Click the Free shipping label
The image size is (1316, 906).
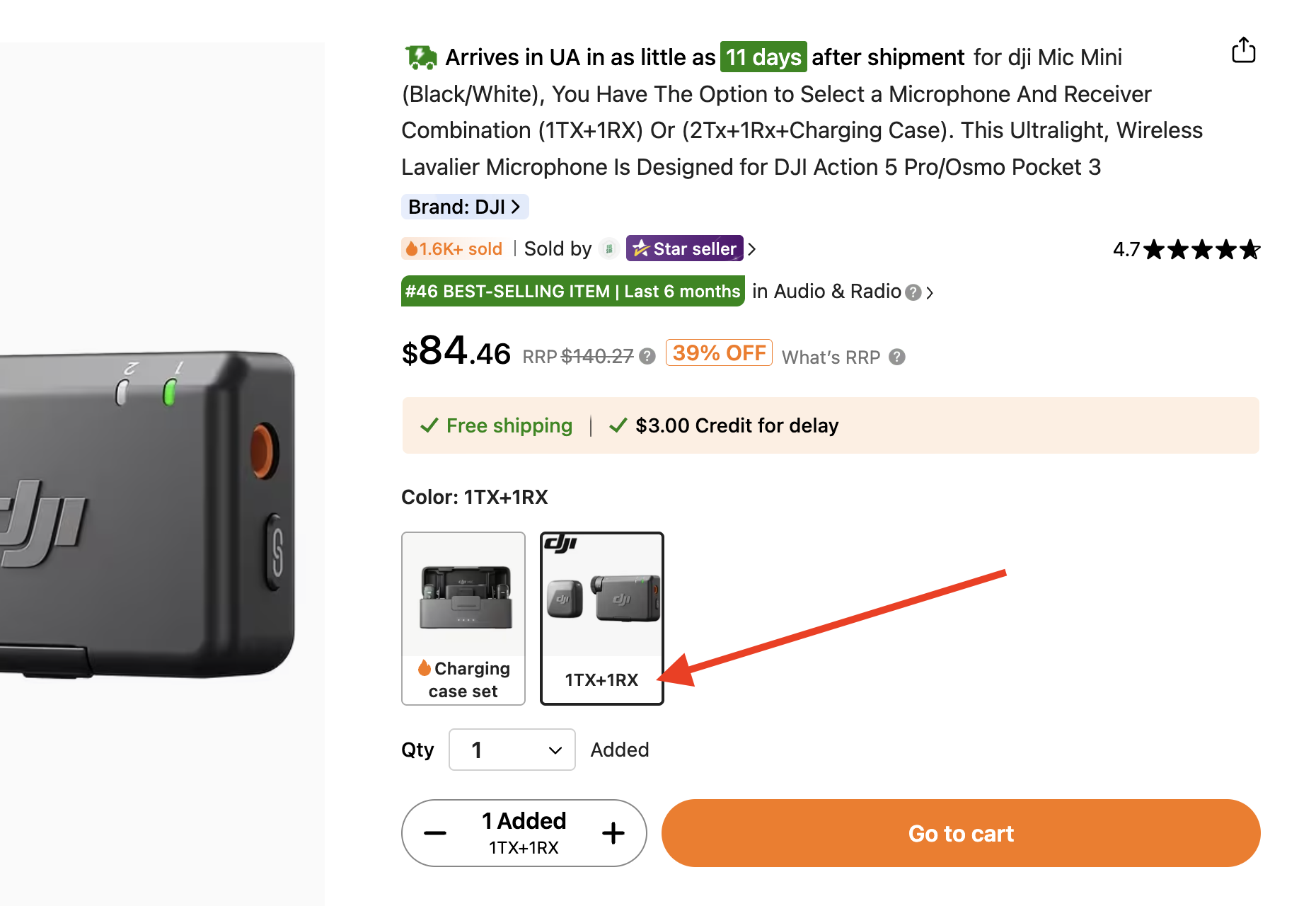509,425
